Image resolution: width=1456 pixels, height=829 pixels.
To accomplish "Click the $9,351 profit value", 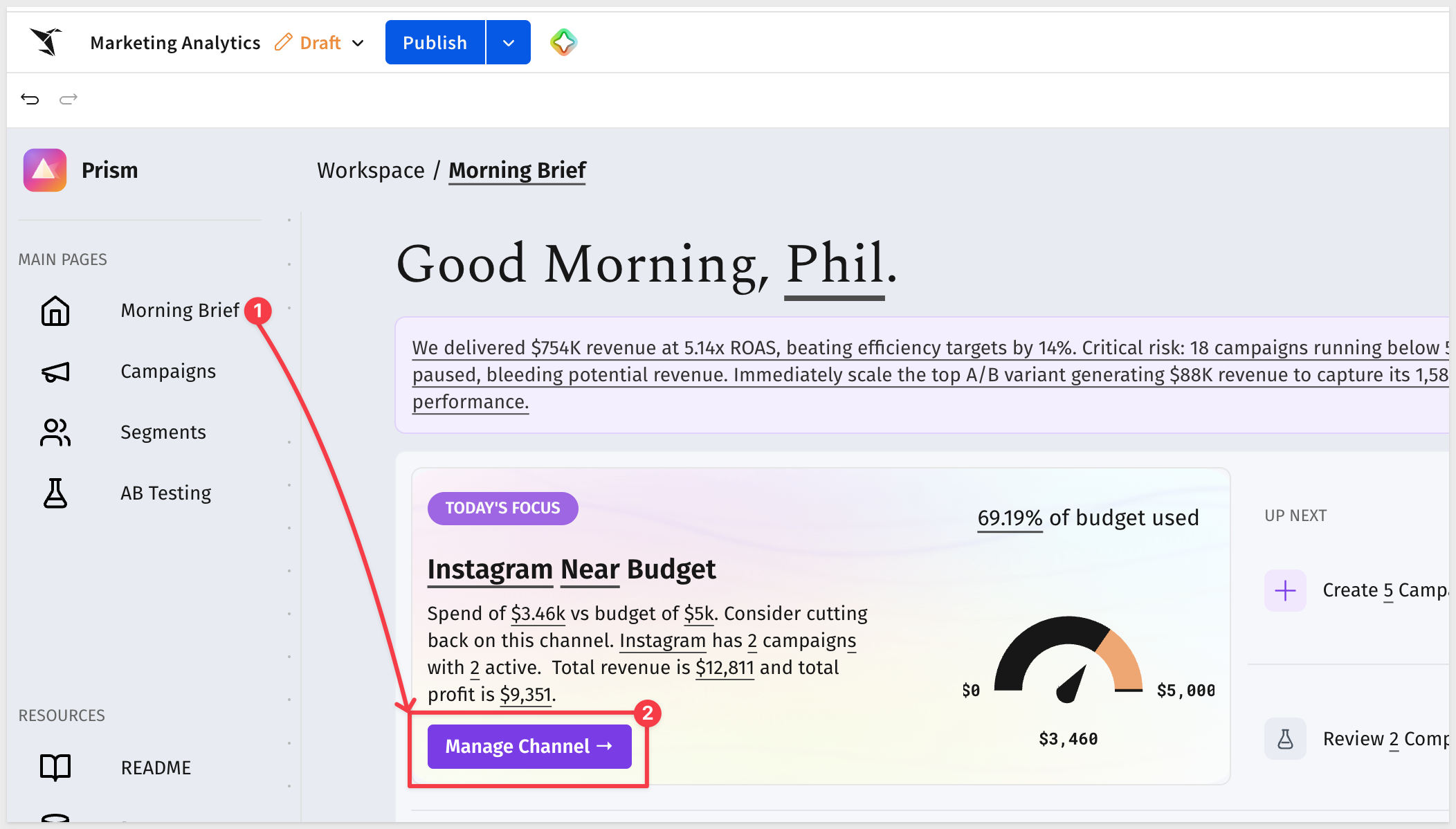I will tap(526, 695).
